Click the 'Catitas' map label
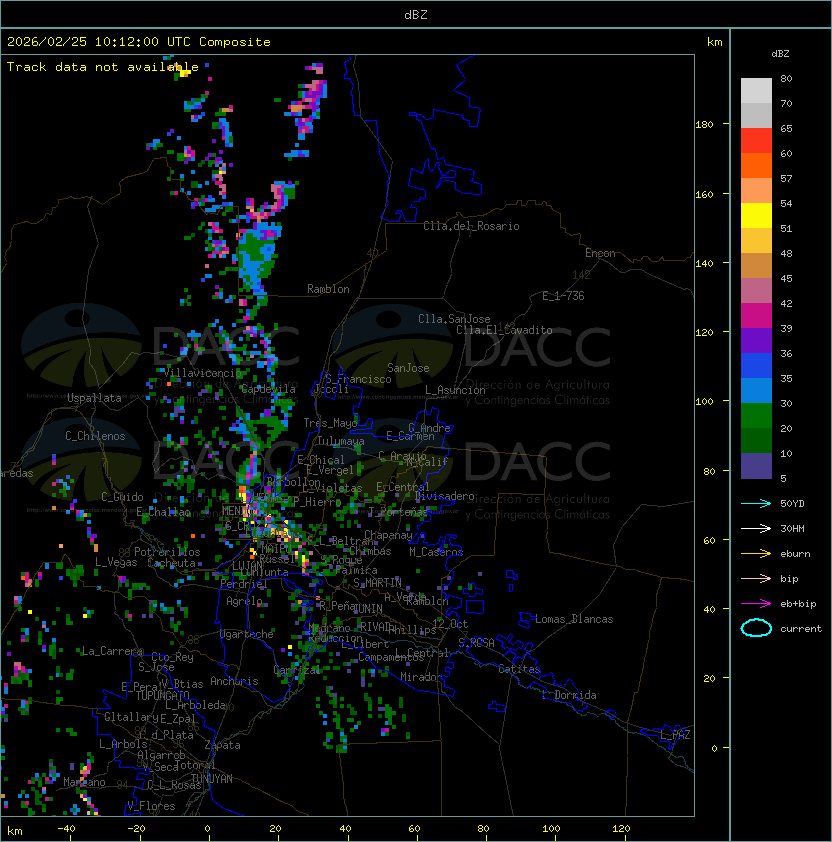 519,669
